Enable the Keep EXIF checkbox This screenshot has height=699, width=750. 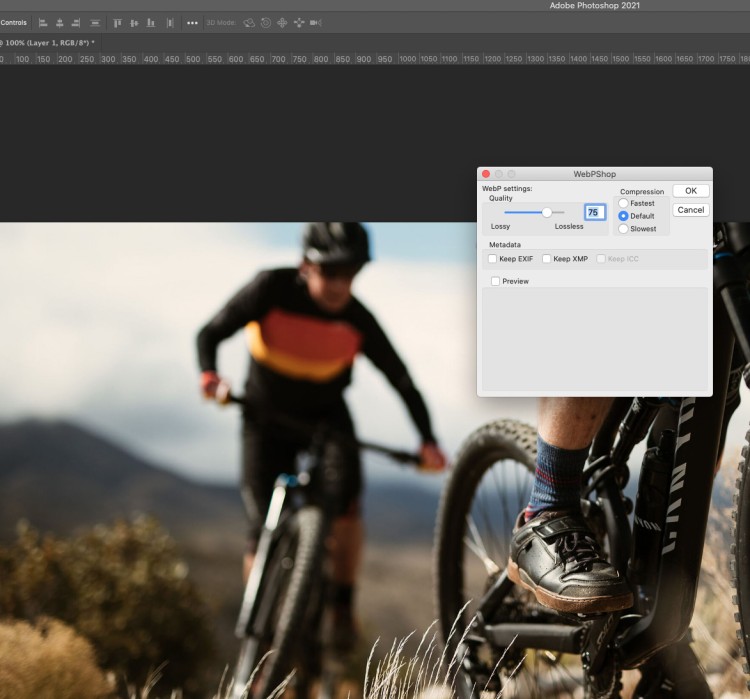[x=492, y=259]
